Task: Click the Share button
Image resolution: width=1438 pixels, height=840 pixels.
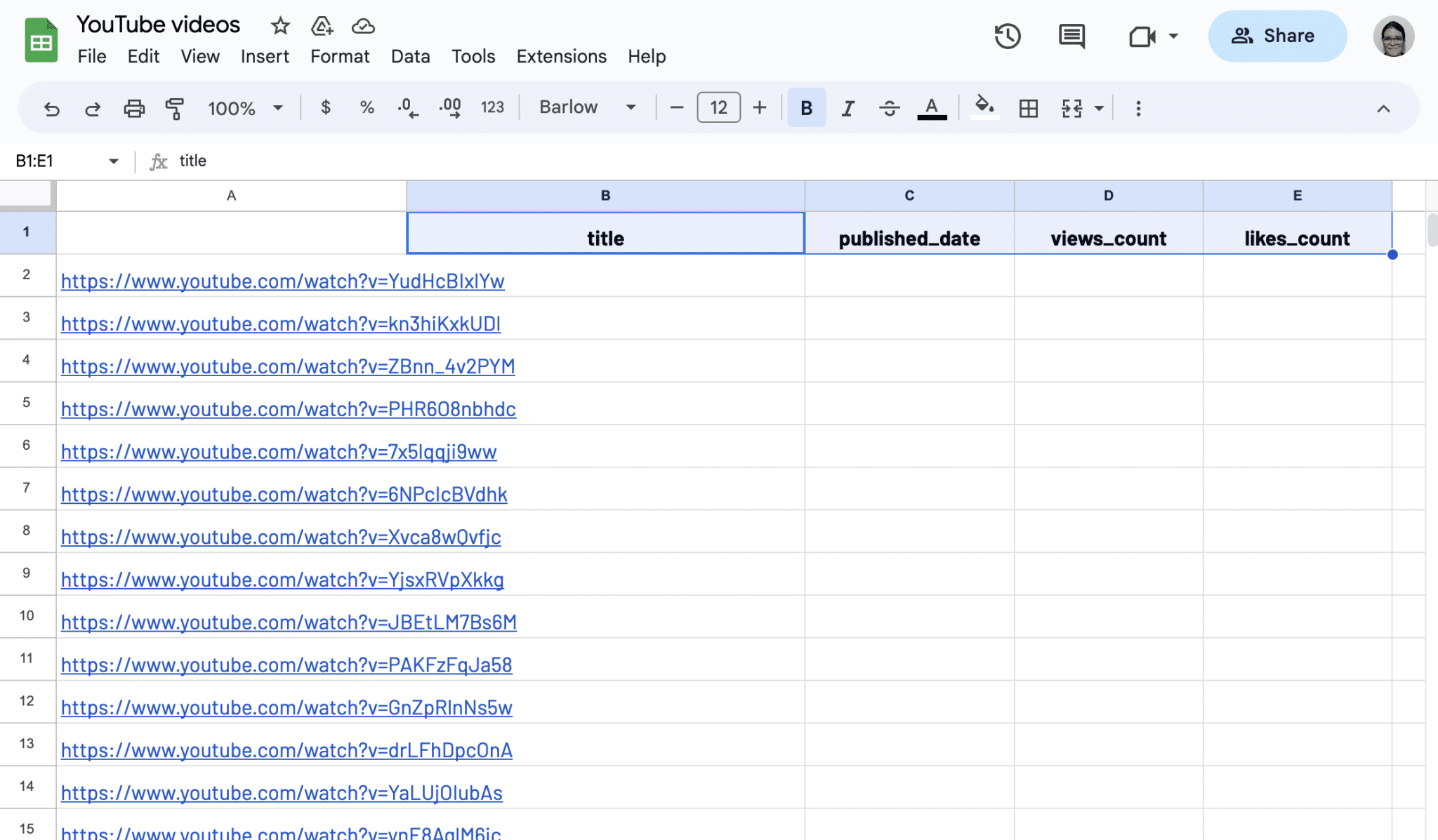Action: point(1278,36)
